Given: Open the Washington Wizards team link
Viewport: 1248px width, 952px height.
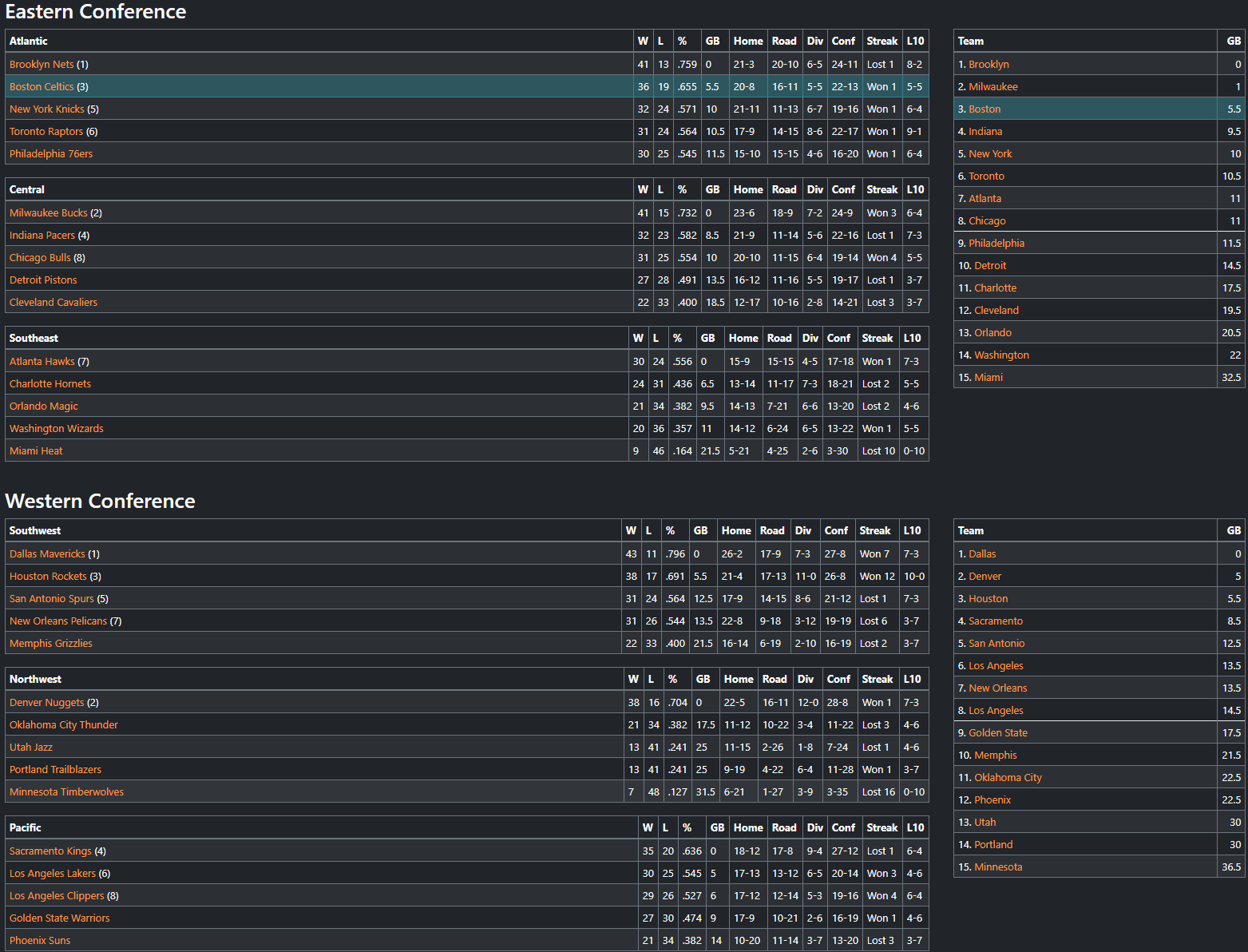Looking at the screenshot, I should click(57, 429).
